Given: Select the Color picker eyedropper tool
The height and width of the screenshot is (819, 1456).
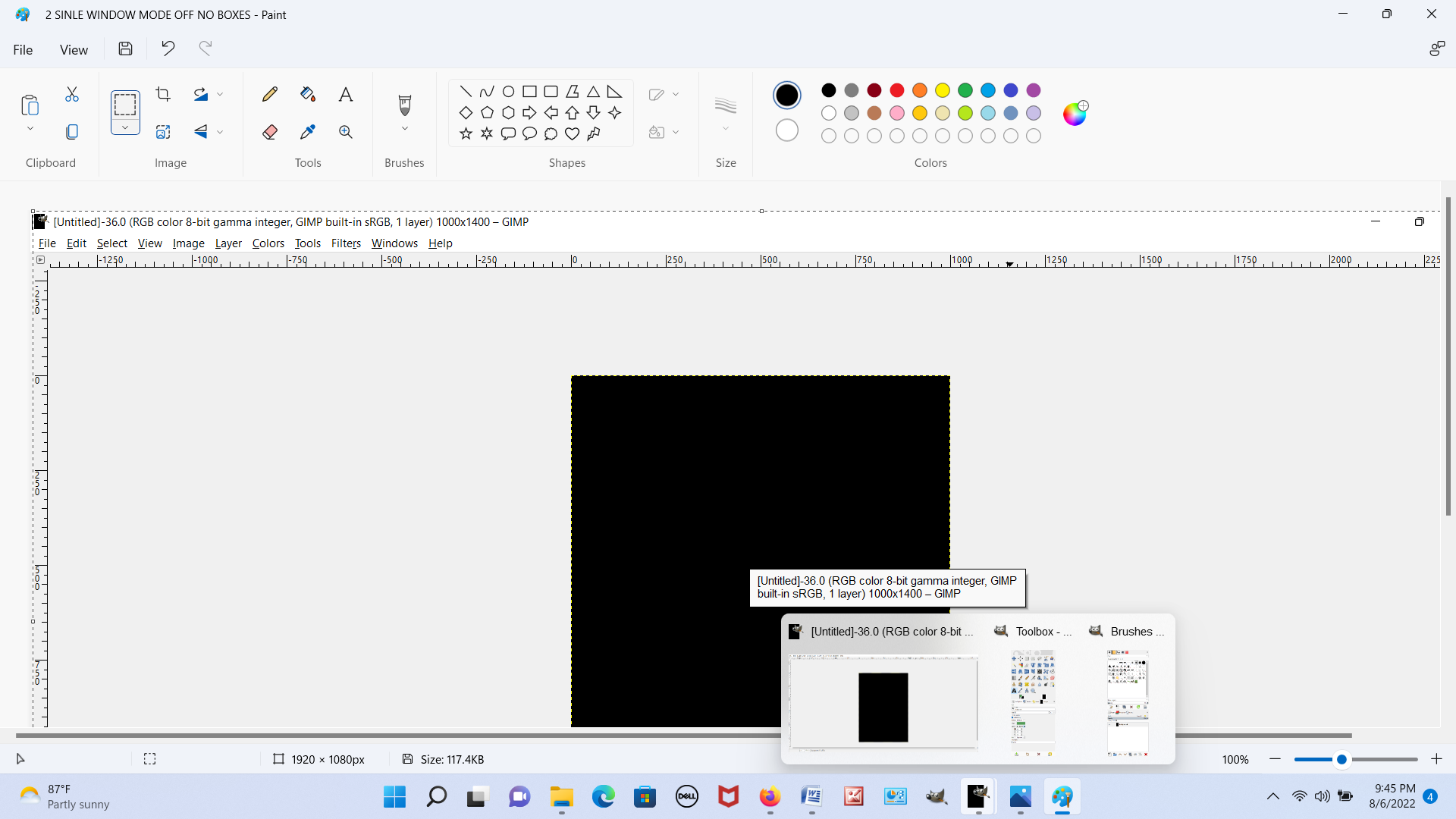Looking at the screenshot, I should [308, 132].
